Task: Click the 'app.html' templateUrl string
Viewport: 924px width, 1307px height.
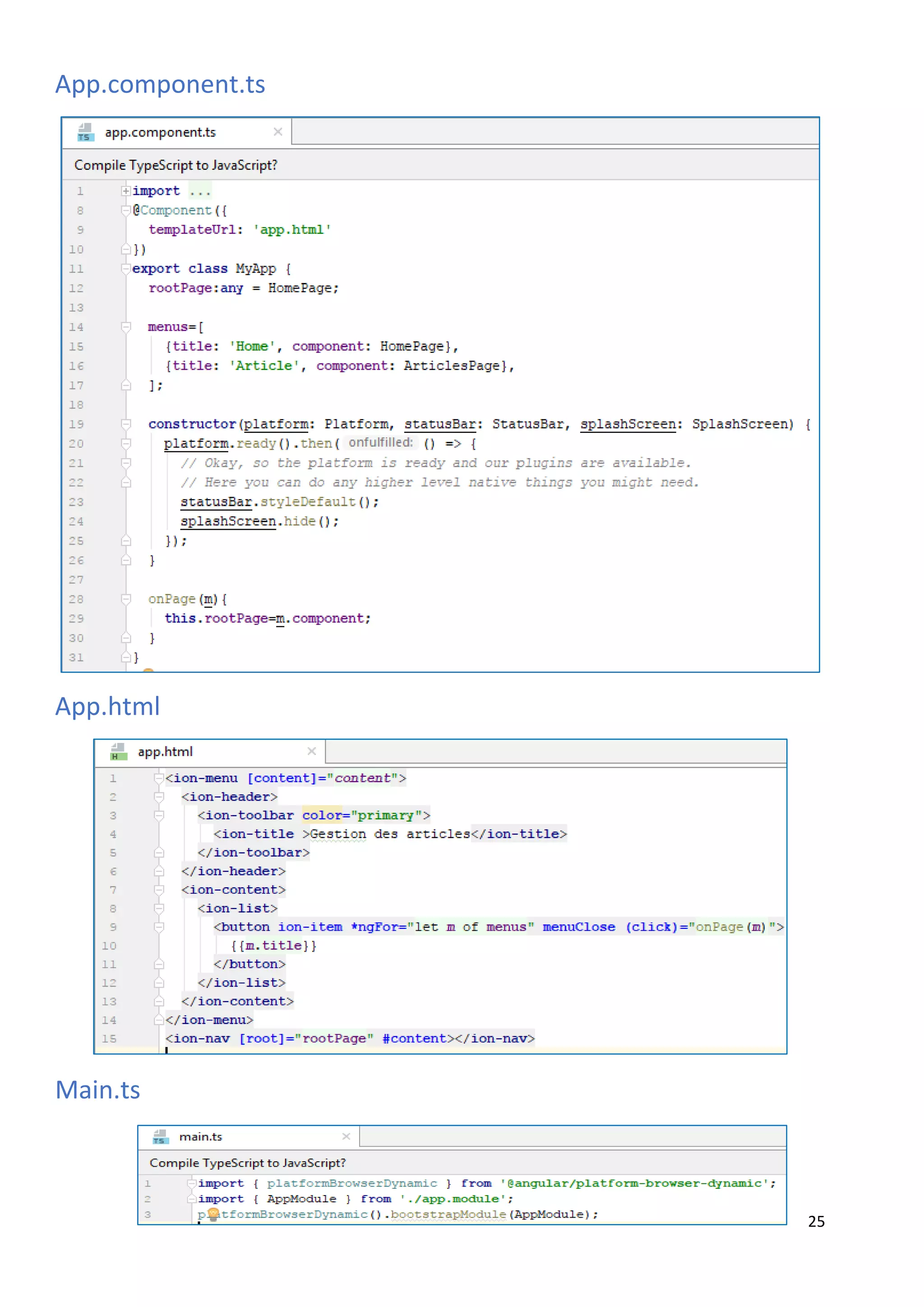Action: [x=292, y=230]
